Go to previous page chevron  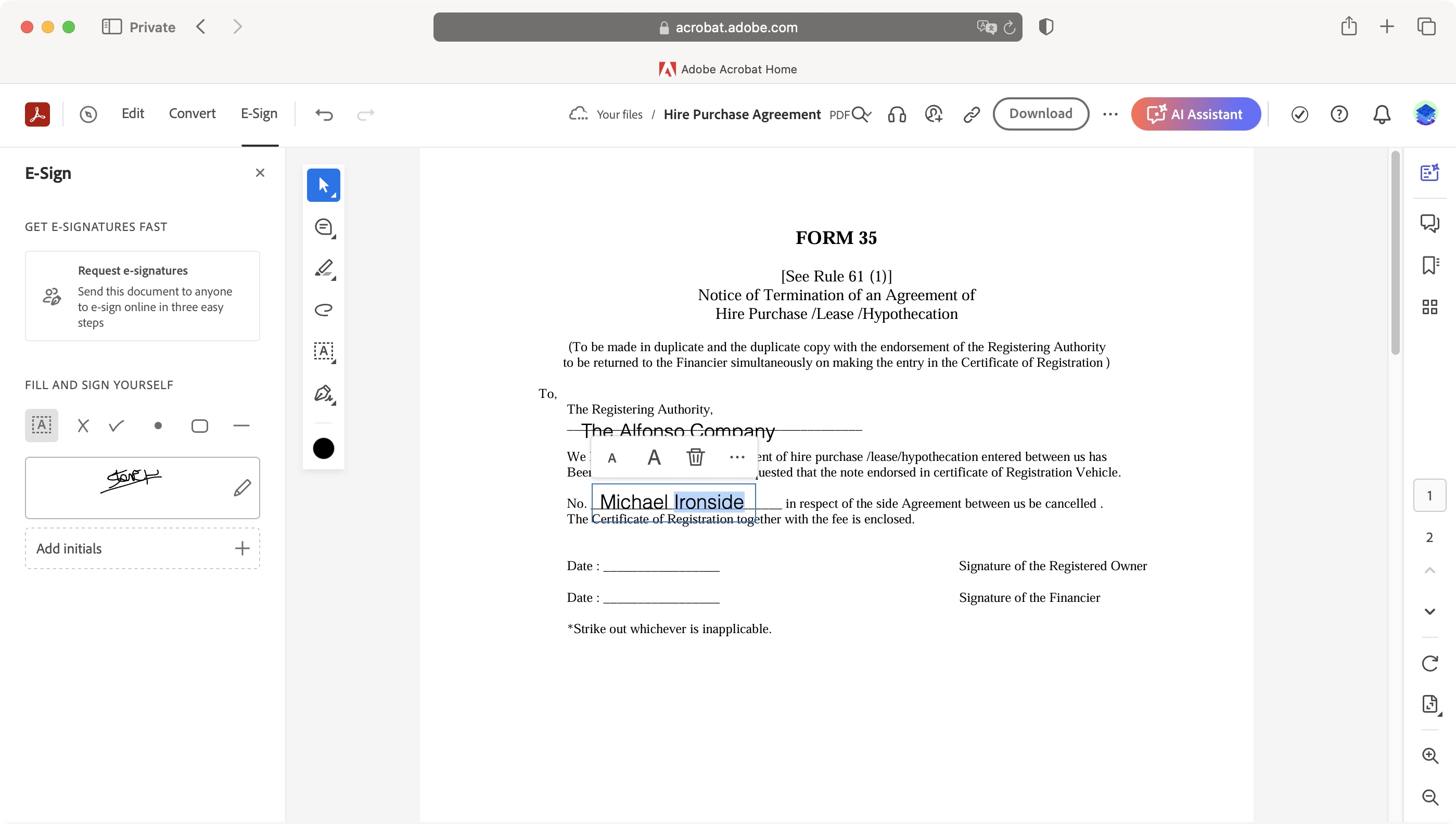(x=1429, y=570)
